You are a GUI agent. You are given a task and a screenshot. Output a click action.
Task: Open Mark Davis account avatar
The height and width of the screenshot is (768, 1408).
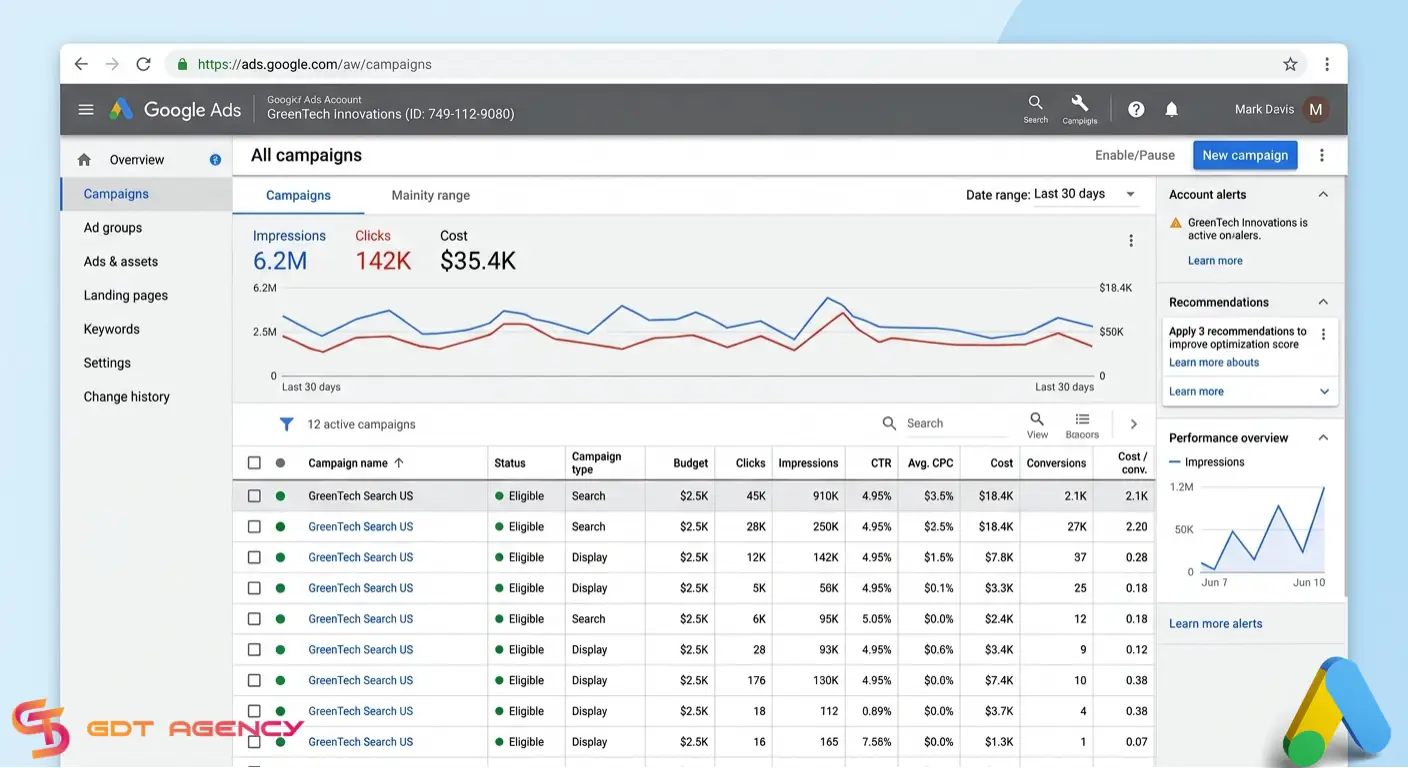(1316, 110)
